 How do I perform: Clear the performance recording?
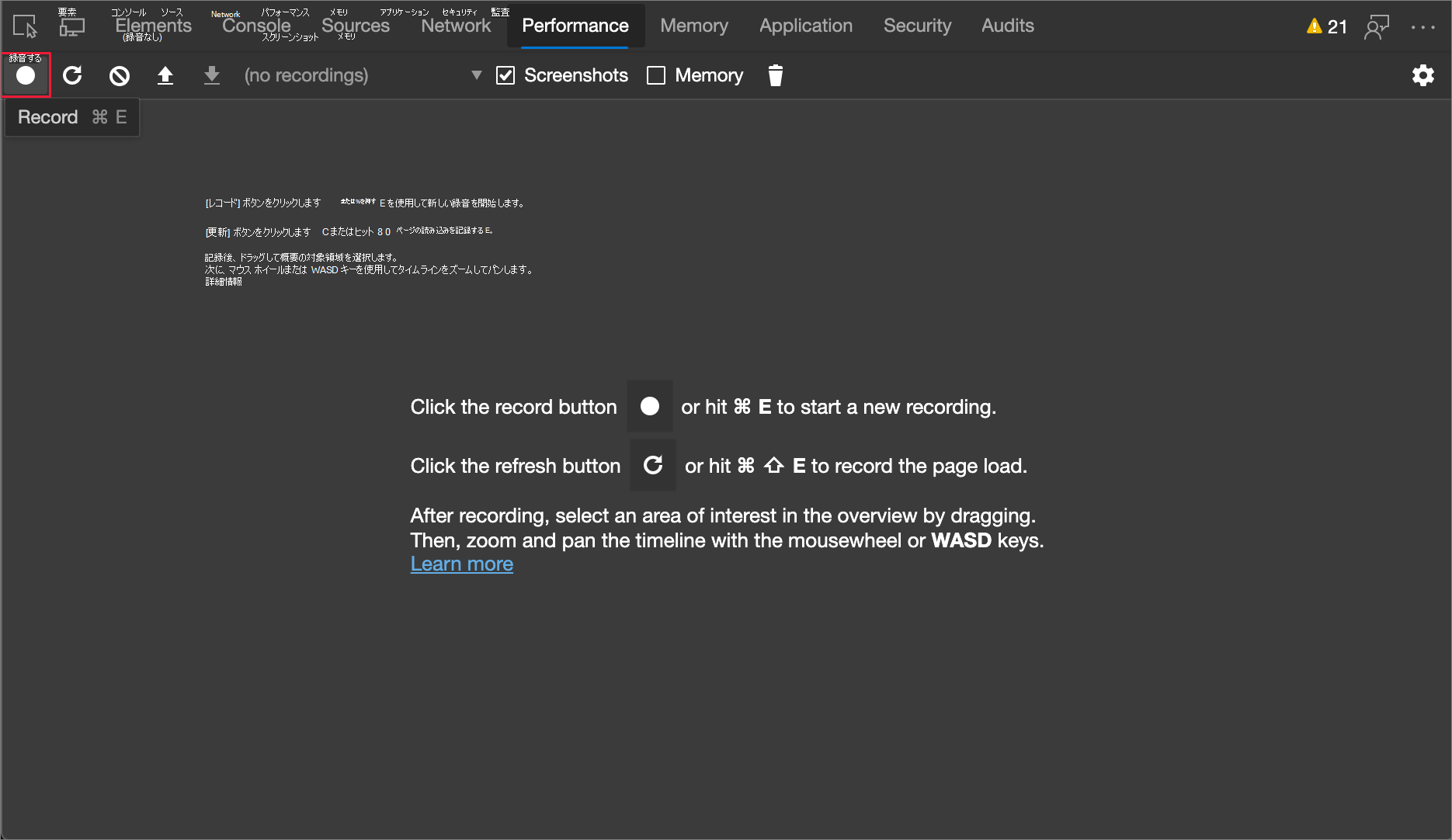[x=119, y=75]
